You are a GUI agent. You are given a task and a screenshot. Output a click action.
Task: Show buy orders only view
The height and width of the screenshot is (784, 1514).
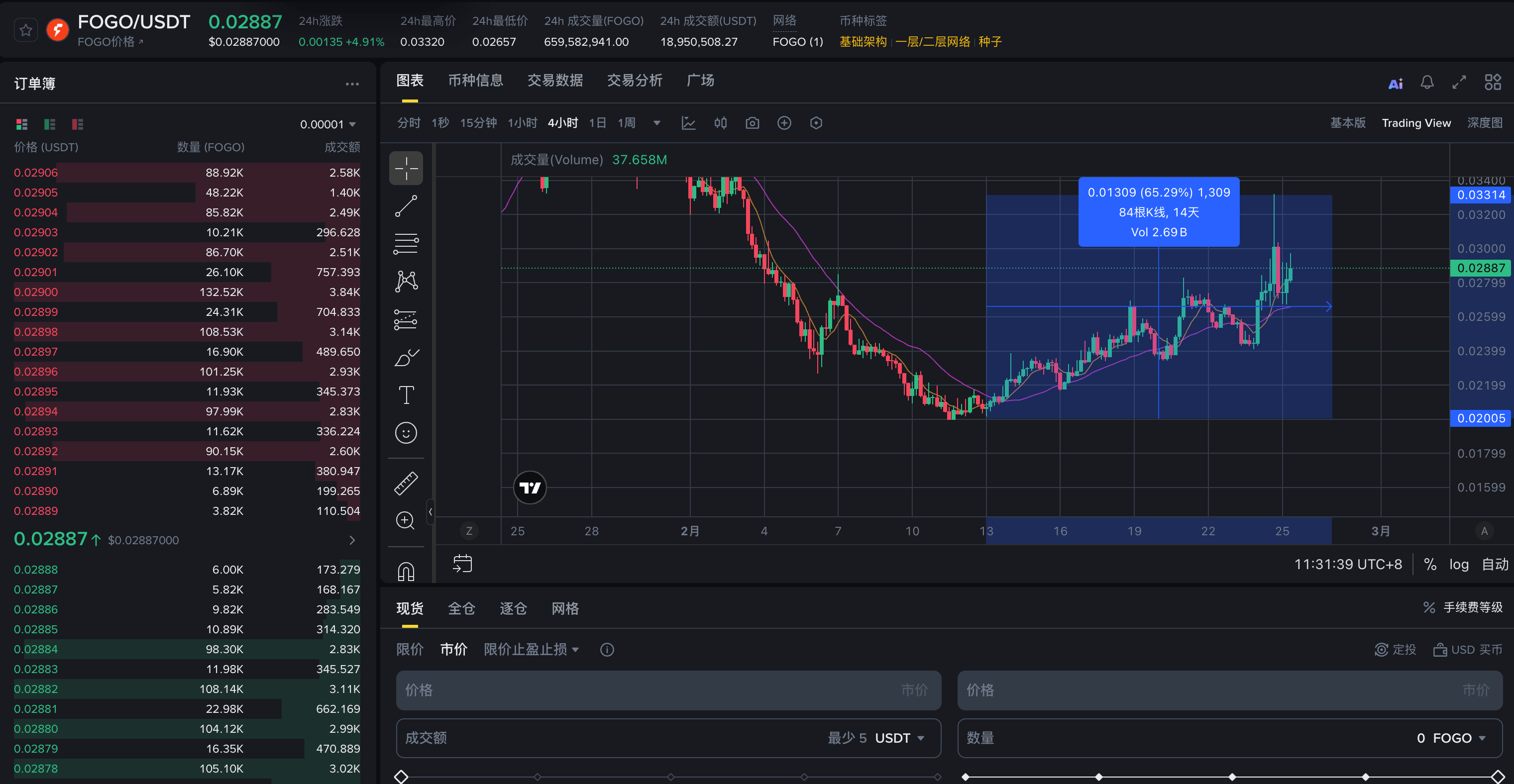click(49, 124)
